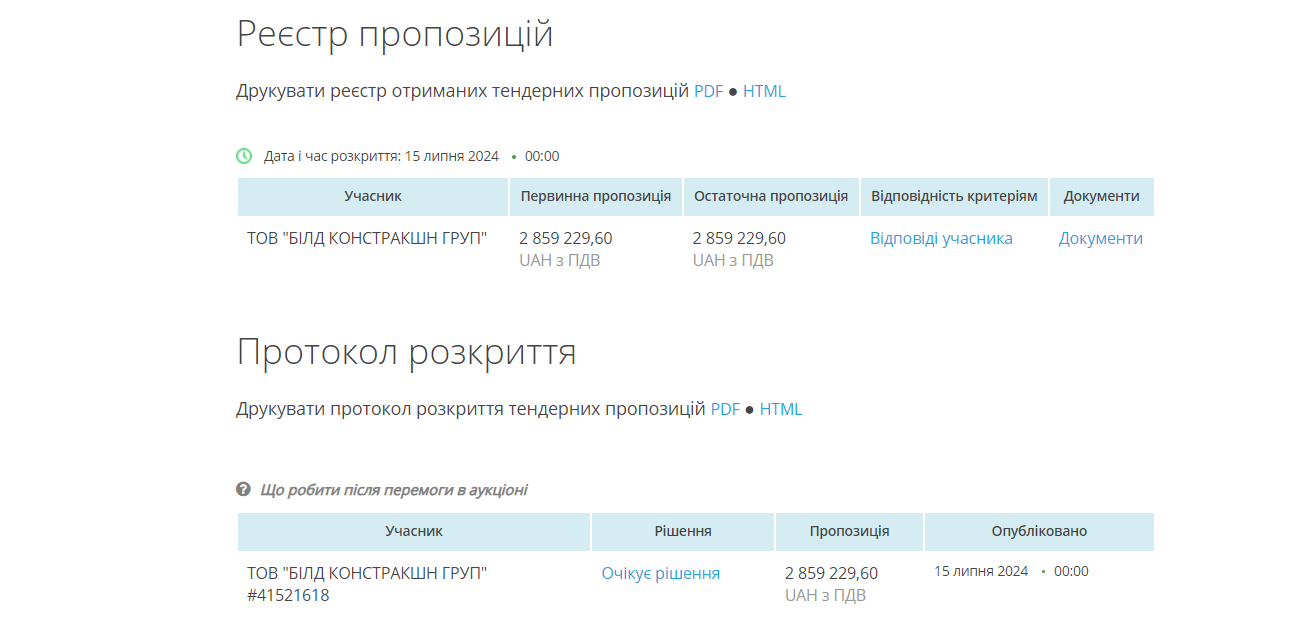Open the PDF of received proposals register
The image size is (1296, 632).
(709, 90)
